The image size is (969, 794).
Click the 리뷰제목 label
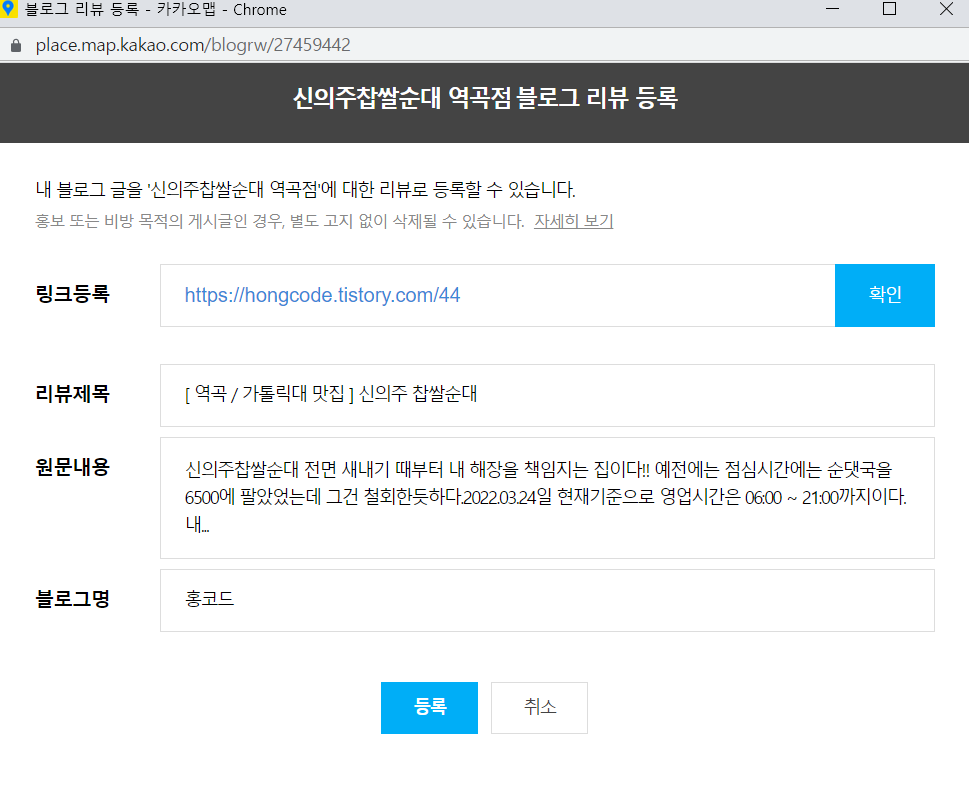(72, 394)
